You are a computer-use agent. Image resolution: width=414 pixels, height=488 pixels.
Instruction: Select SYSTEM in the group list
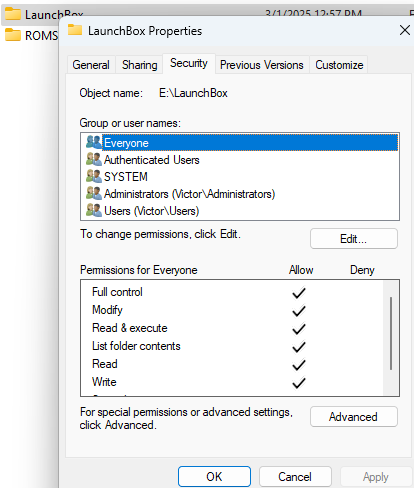(126, 177)
